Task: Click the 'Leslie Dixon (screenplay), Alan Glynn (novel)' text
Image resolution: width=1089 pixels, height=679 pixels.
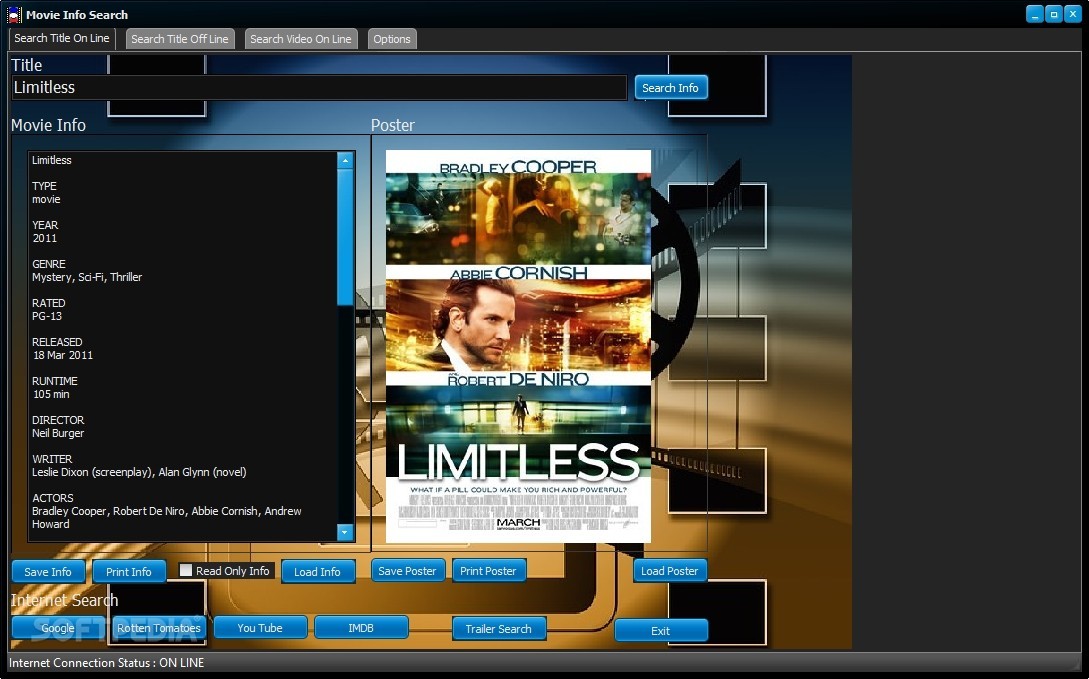Action: (x=139, y=472)
